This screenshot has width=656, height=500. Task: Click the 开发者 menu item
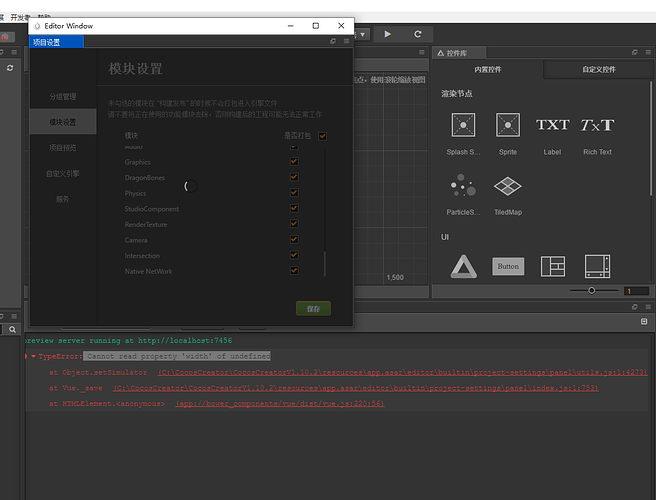tap(20, 18)
